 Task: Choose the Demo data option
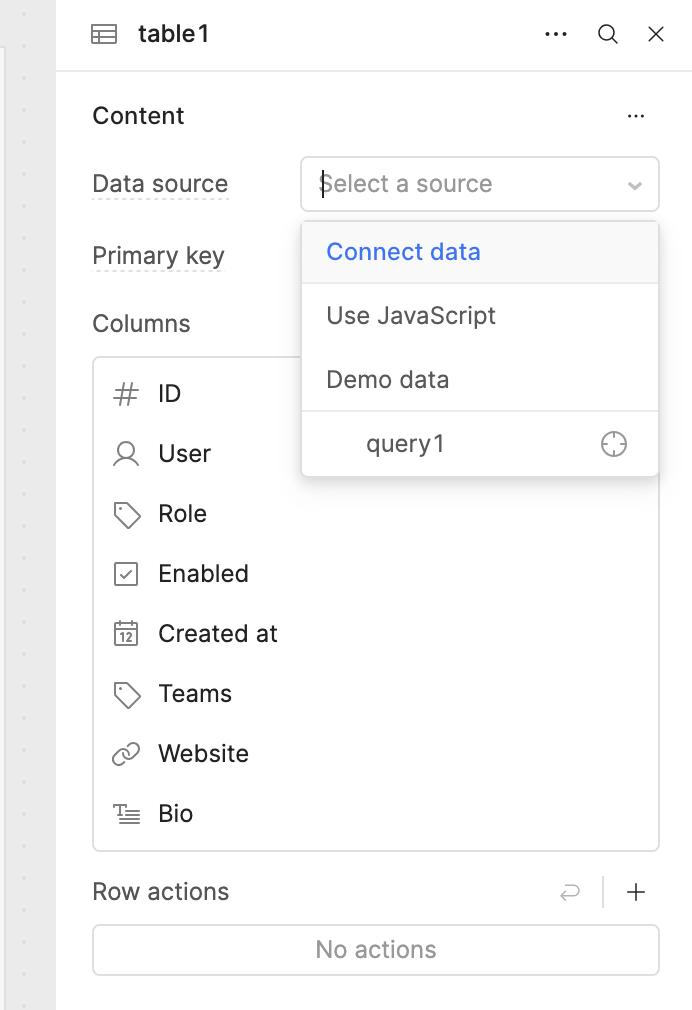click(387, 379)
